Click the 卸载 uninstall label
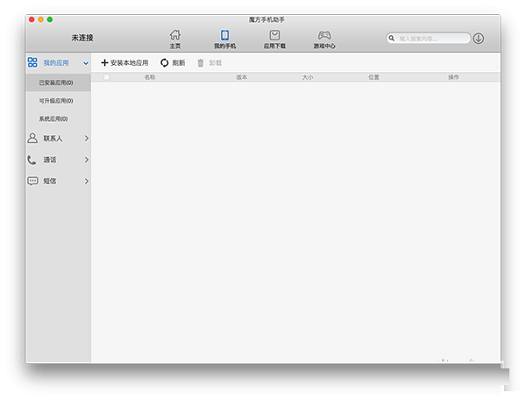Image resolution: width=526 pixels, height=400 pixels. tap(215, 63)
